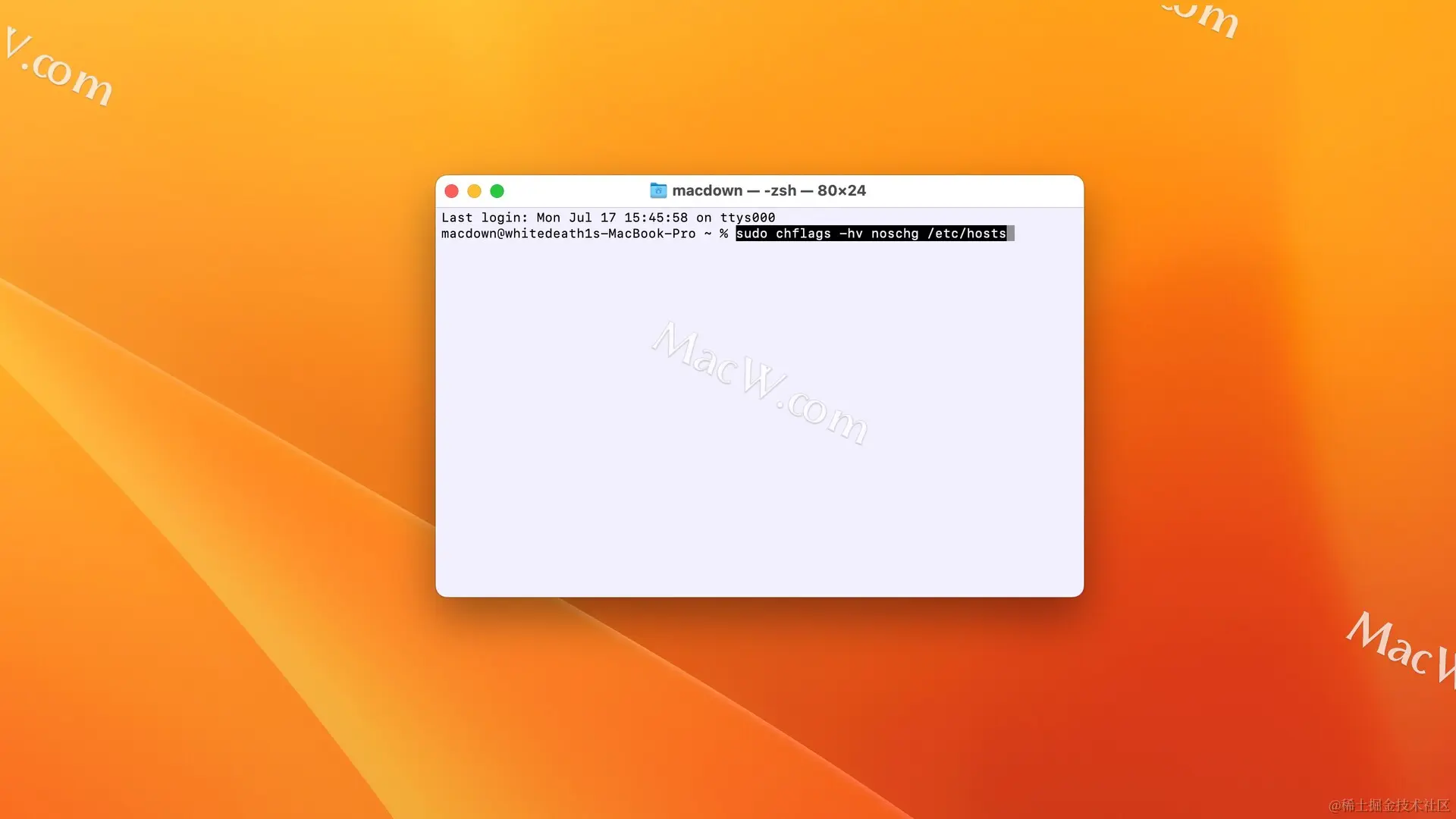Minimize Terminal using the yellow button

point(474,191)
